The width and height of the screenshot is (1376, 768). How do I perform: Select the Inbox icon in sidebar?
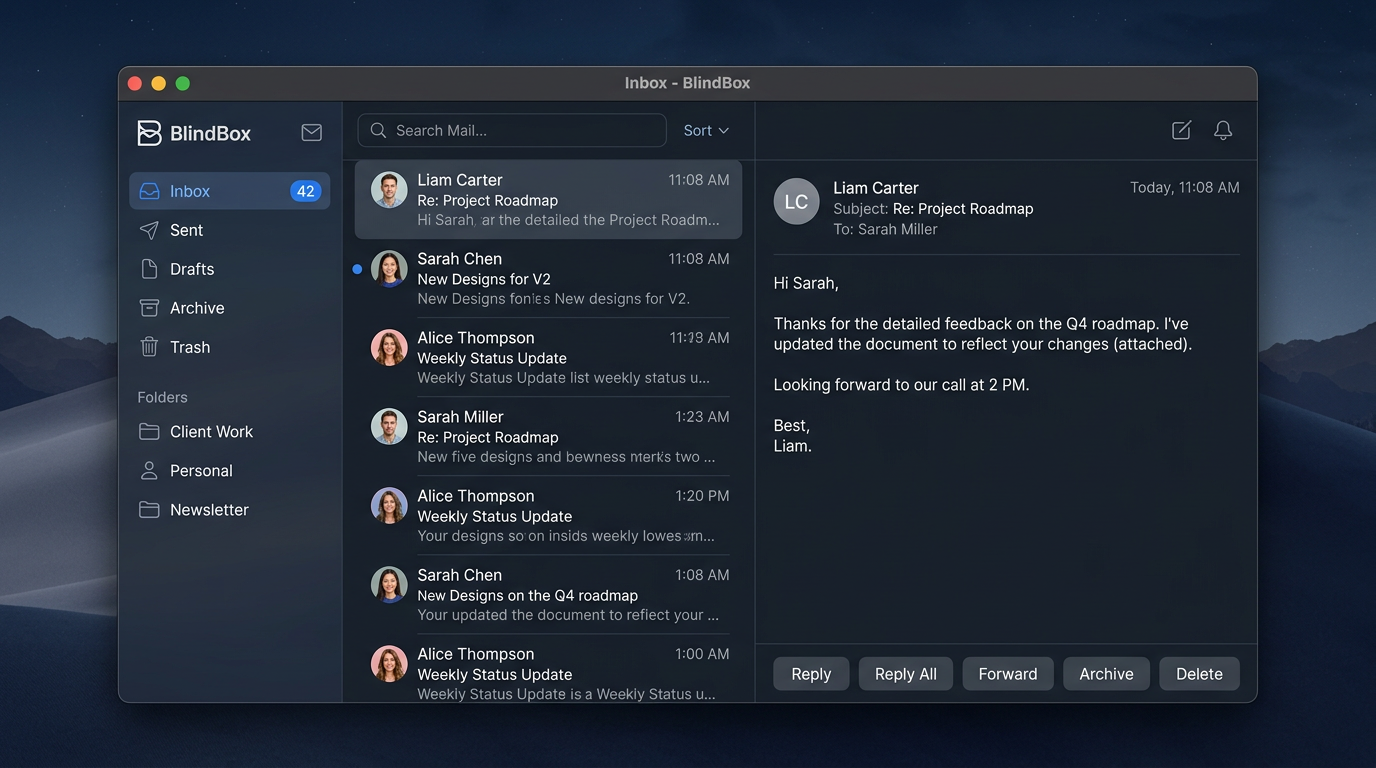pyautogui.click(x=151, y=190)
